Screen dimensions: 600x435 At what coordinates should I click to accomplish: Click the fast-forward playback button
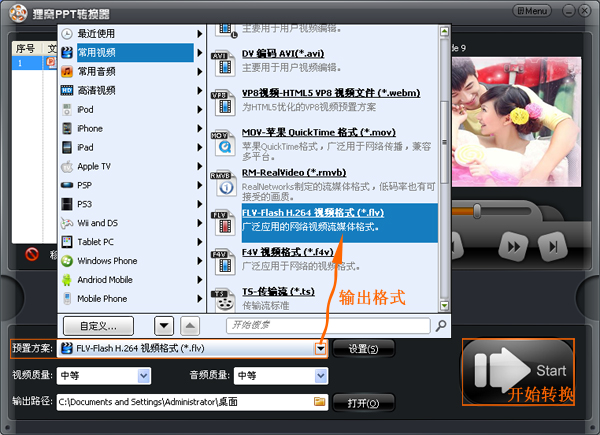pos(514,246)
